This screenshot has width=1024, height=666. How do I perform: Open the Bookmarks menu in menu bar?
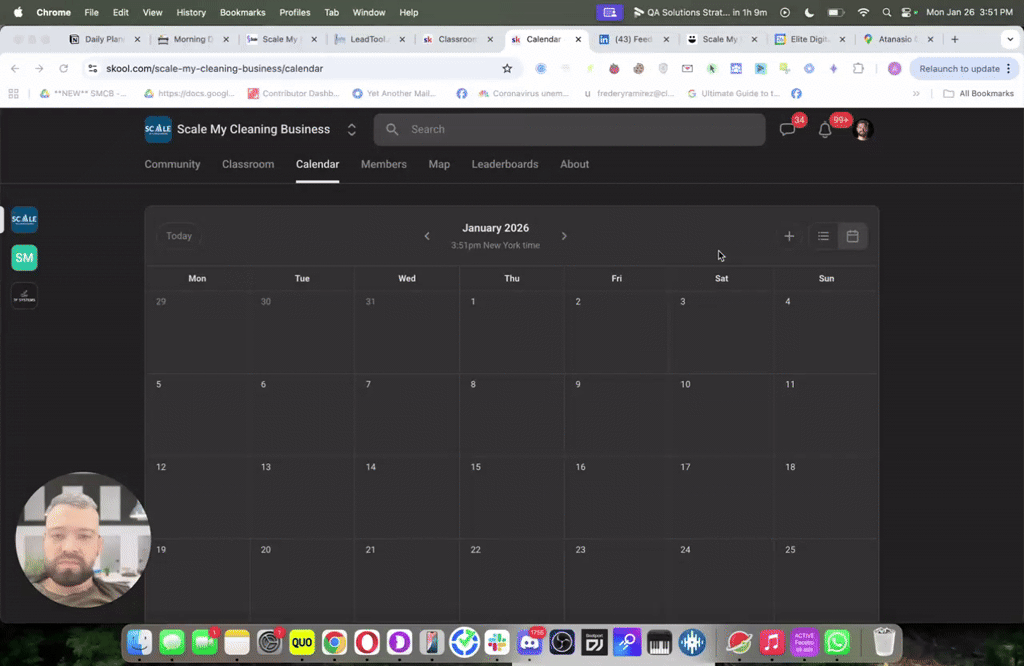(242, 12)
